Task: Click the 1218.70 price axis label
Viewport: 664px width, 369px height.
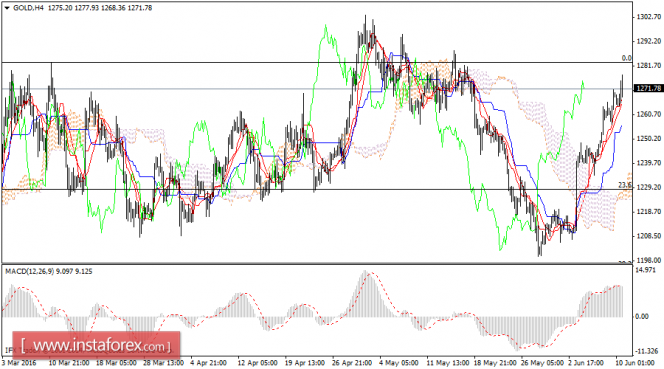Action: 649,212
